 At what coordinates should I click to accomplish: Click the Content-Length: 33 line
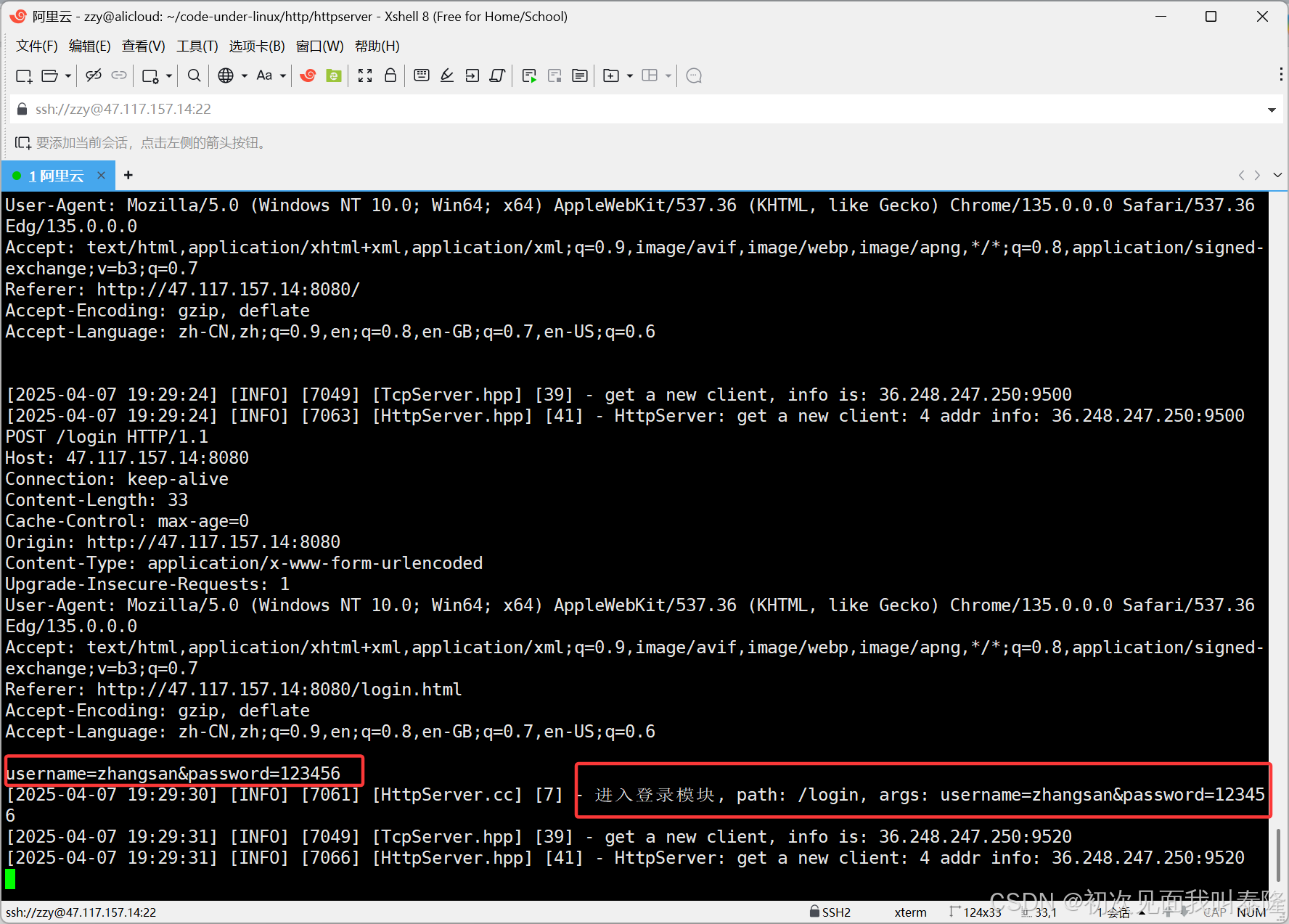pos(97,500)
